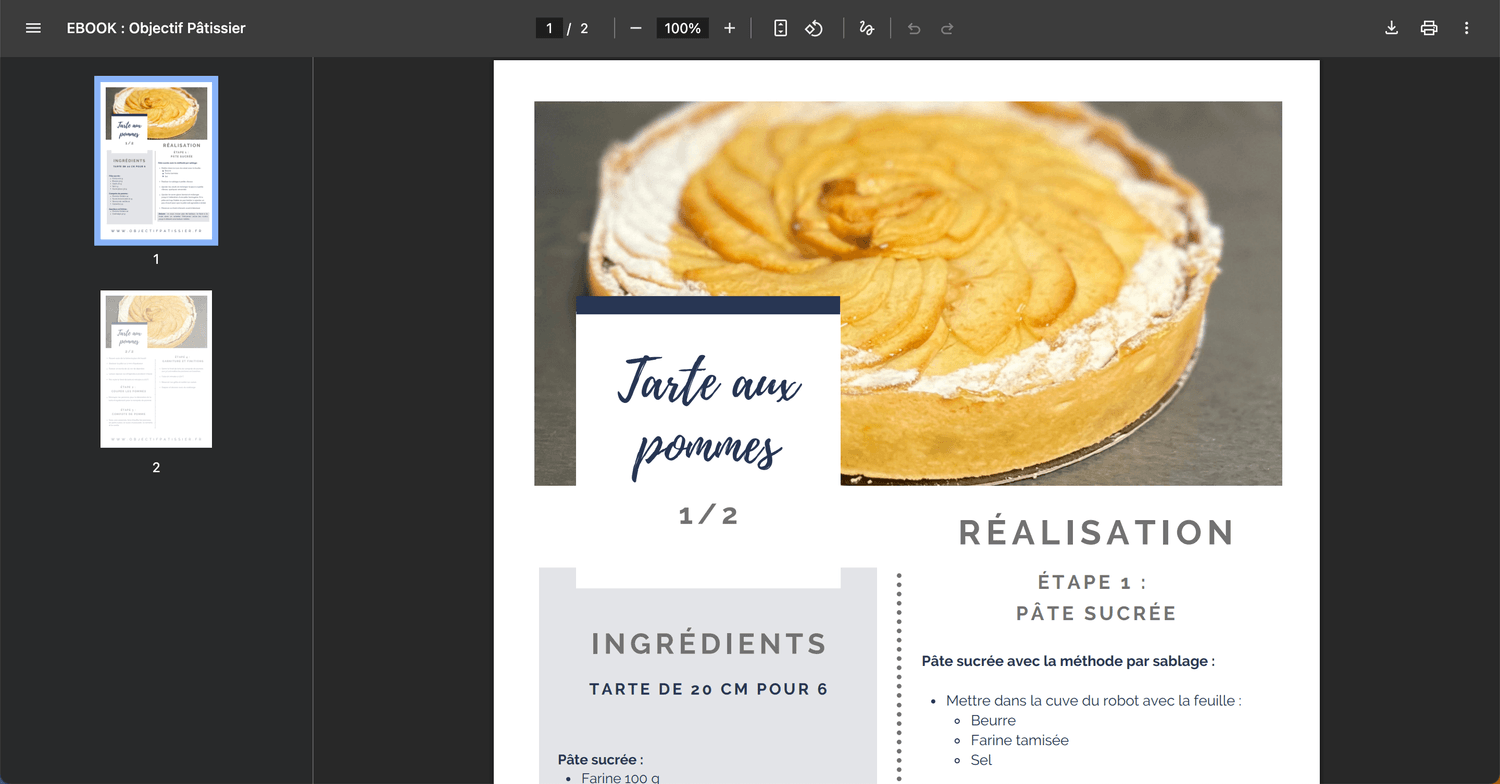1500x784 pixels.
Task: Download the PDF file
Action: click(x=1391, y=28)
